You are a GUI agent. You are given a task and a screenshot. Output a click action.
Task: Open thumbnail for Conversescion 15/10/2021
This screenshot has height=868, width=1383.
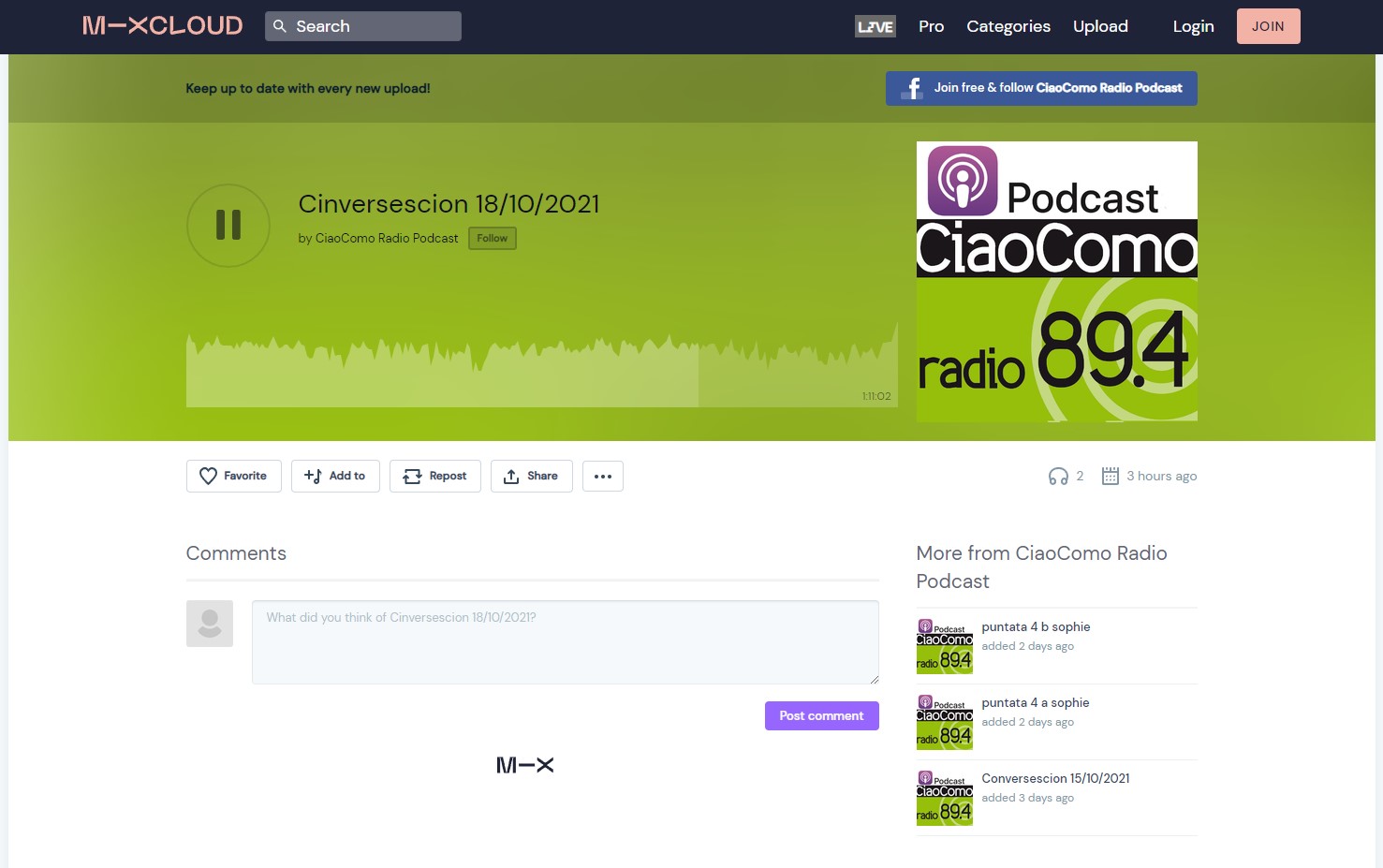[945, 798]
